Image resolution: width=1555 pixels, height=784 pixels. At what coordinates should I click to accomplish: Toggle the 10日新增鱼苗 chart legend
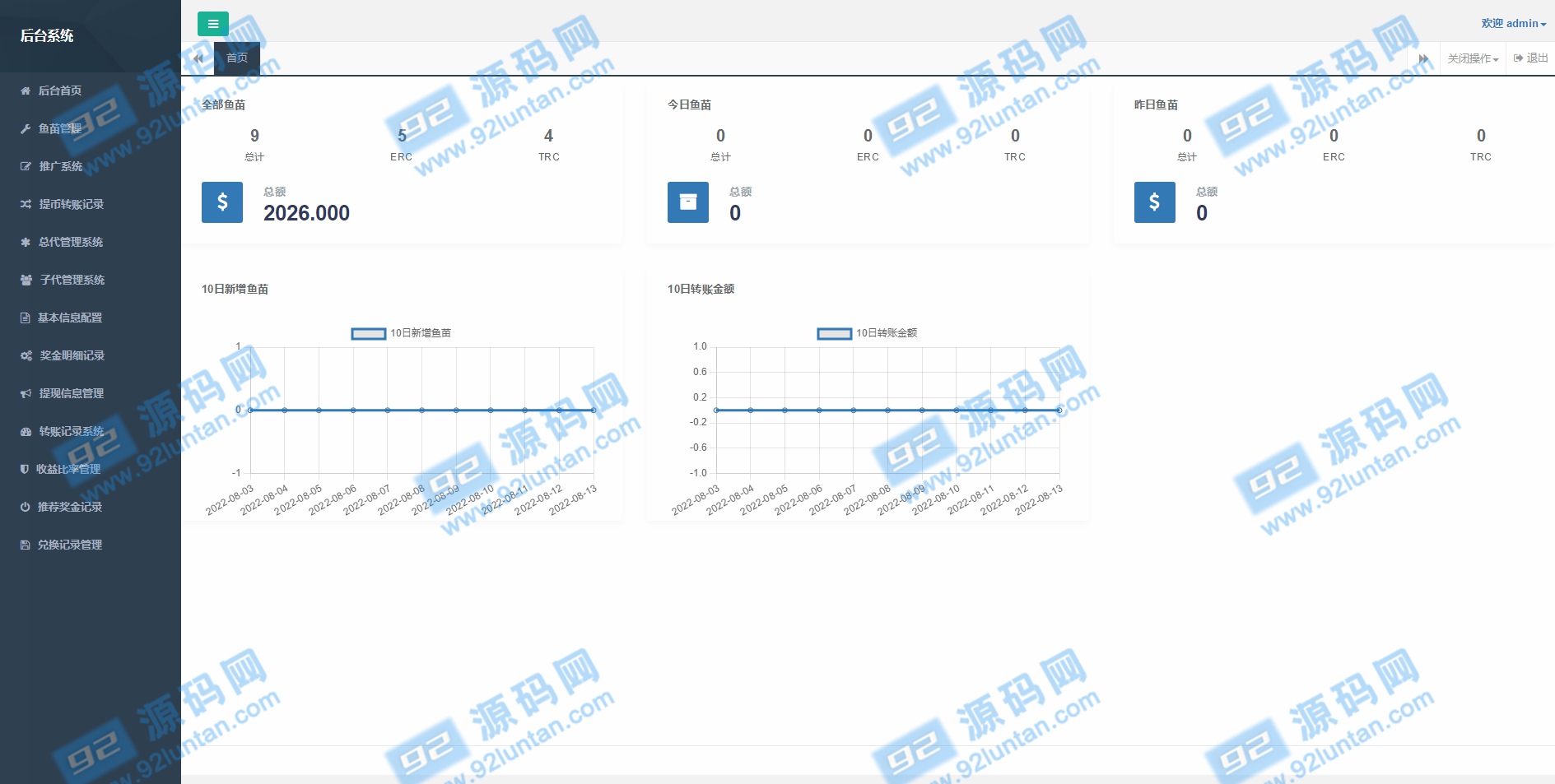tap(402, 333)
